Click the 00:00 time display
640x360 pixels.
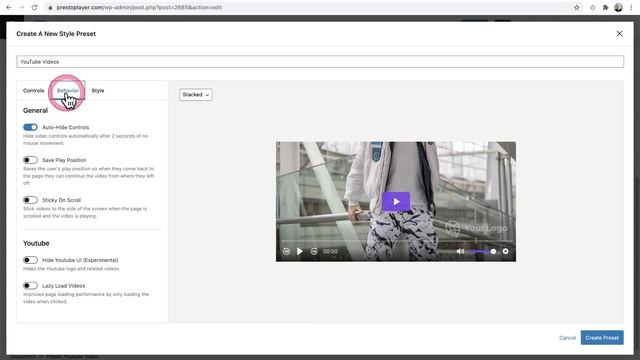(x=330, y=251)
